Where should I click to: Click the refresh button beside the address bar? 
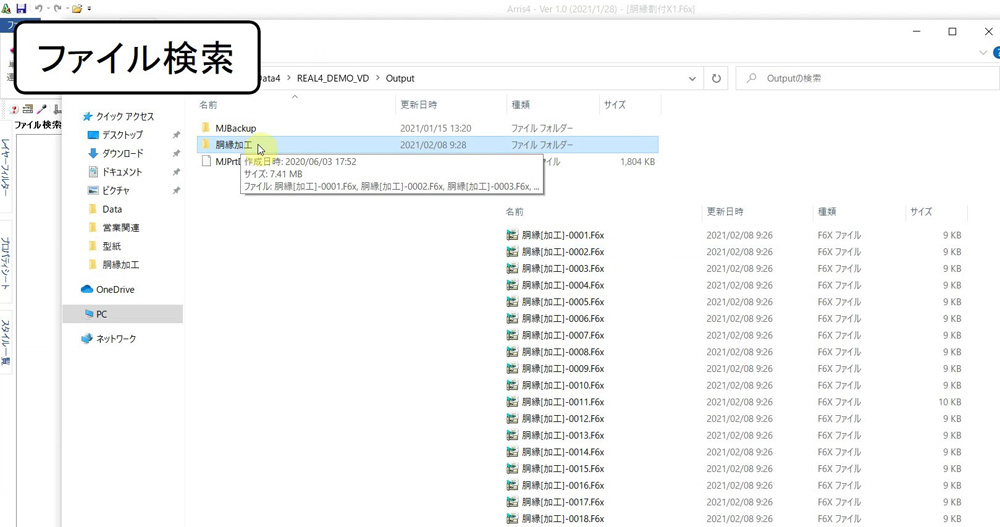[x=716, y=78]
